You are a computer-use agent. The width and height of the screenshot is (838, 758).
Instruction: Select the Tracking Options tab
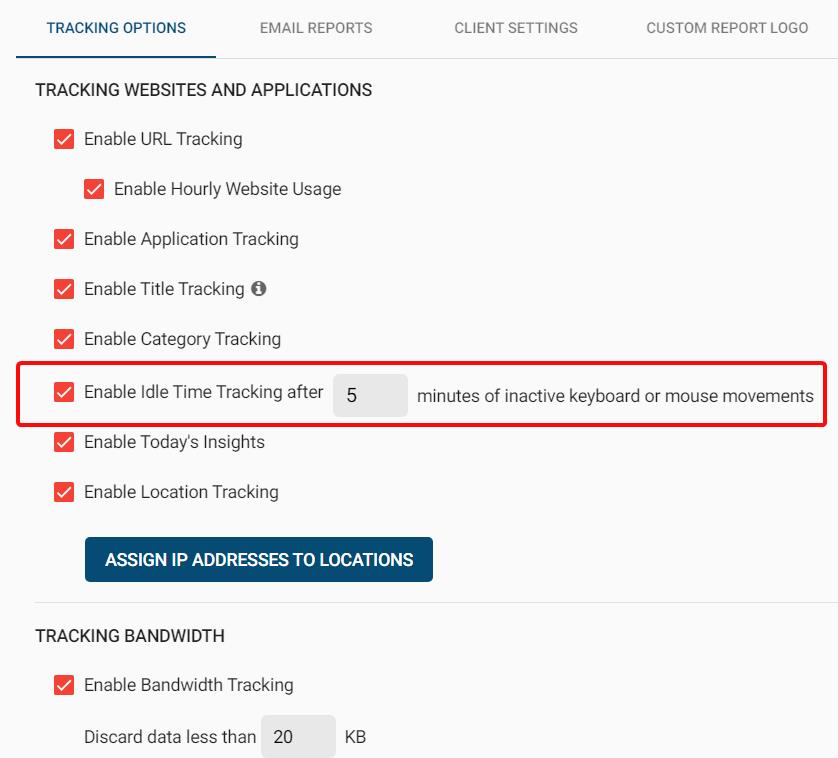[116, 28]
